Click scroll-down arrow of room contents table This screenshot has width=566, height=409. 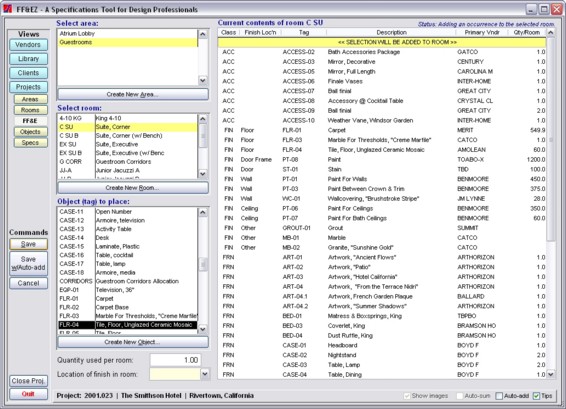point(550,374)
